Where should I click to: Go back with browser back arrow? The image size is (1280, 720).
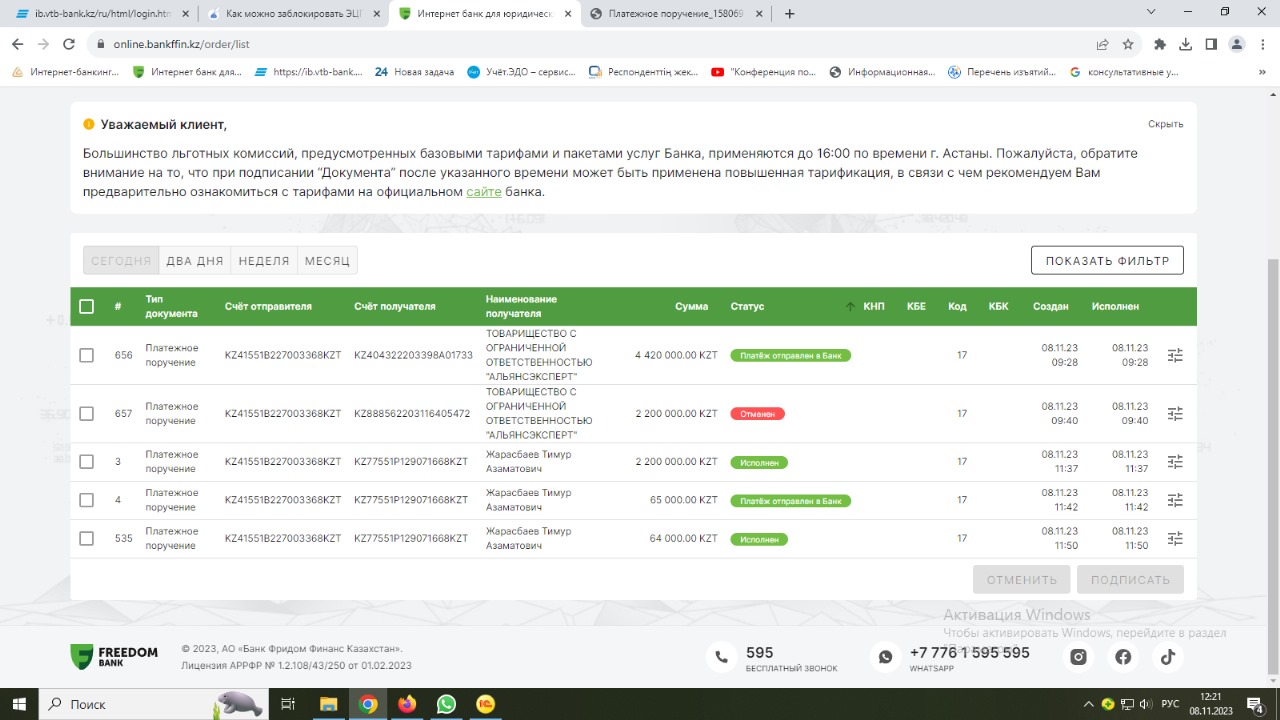click(17, 44)
